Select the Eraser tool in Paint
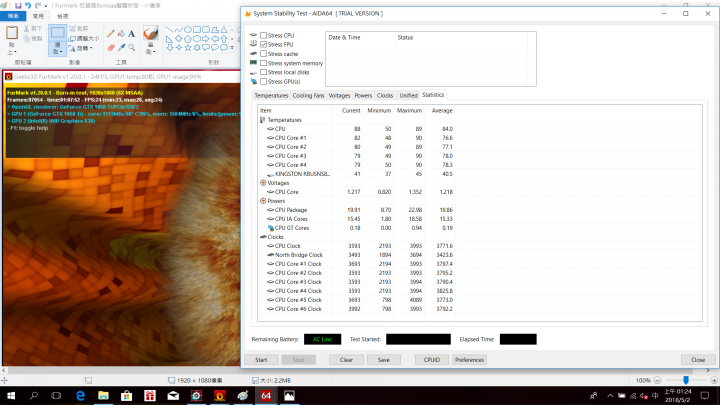Viewport: 720px width, 405px height. tap(111, 47)
